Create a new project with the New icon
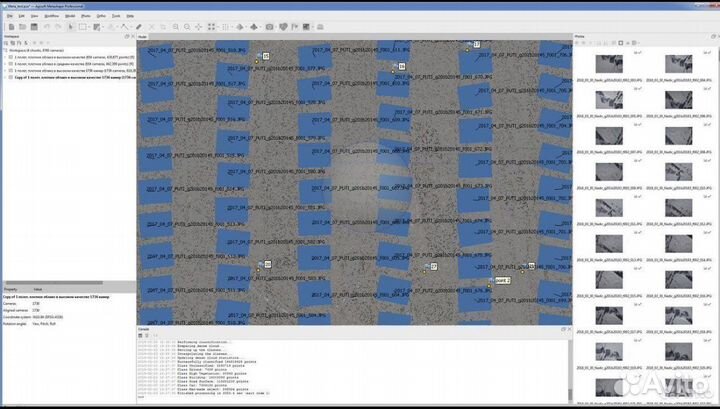This screenshot has width=720, height=409. click(x=11, y=27)
